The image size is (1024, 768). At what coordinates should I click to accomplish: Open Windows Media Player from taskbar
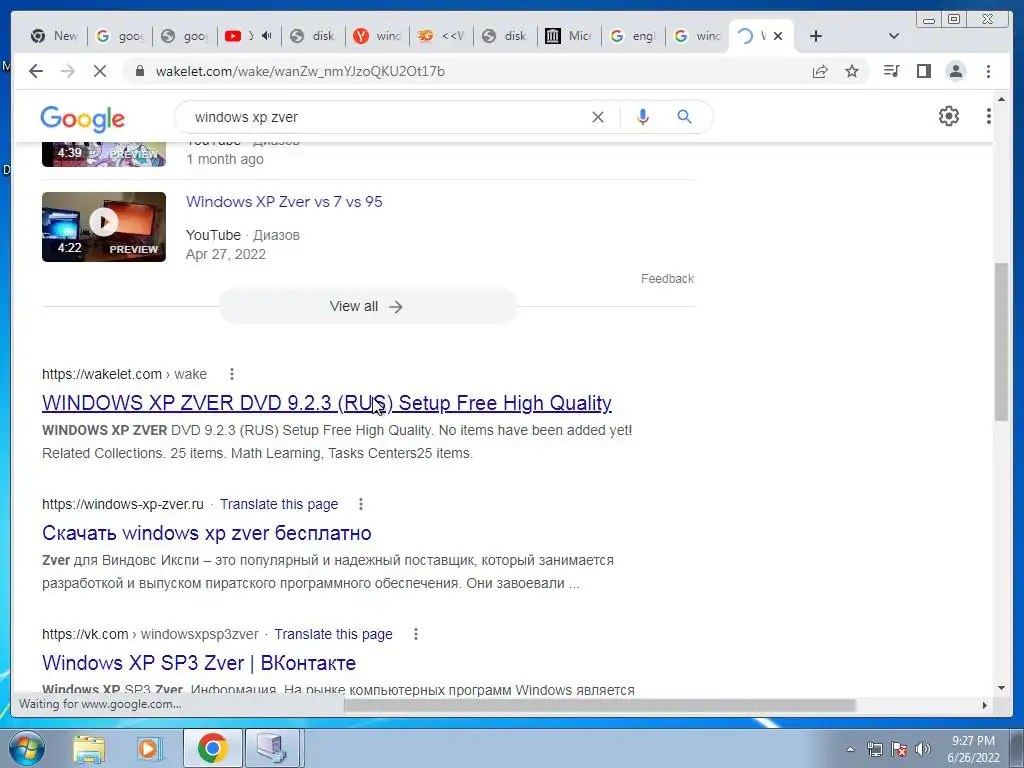150,748
